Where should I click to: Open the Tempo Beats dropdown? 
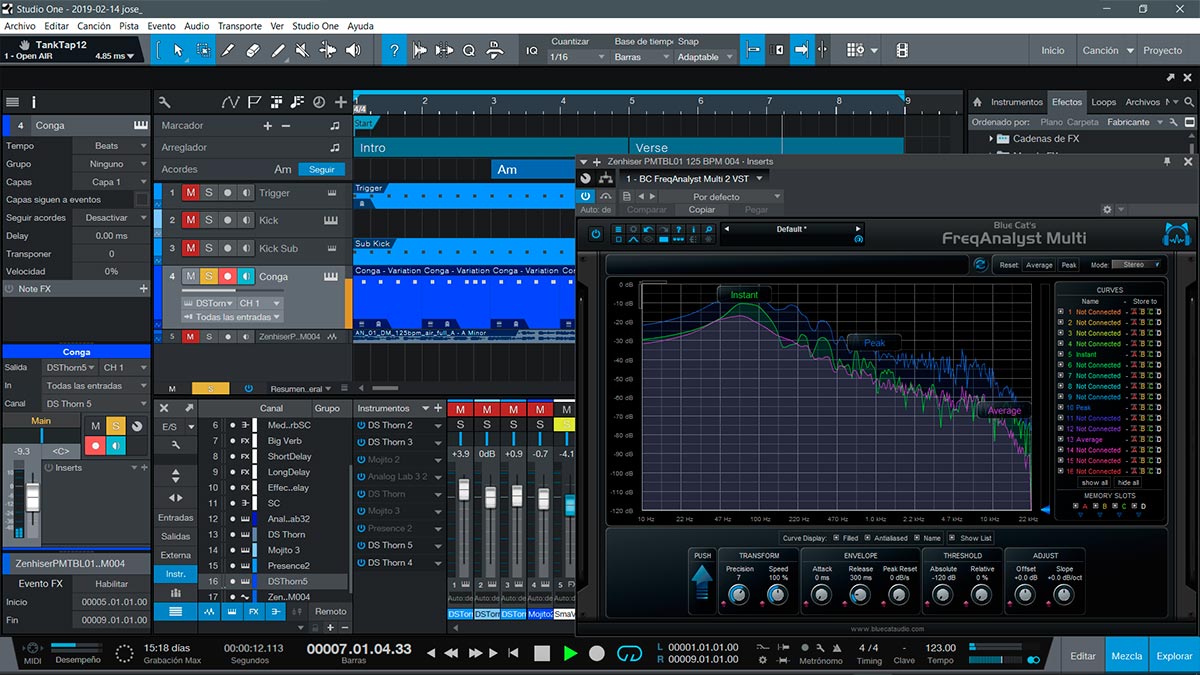(111, 146)
